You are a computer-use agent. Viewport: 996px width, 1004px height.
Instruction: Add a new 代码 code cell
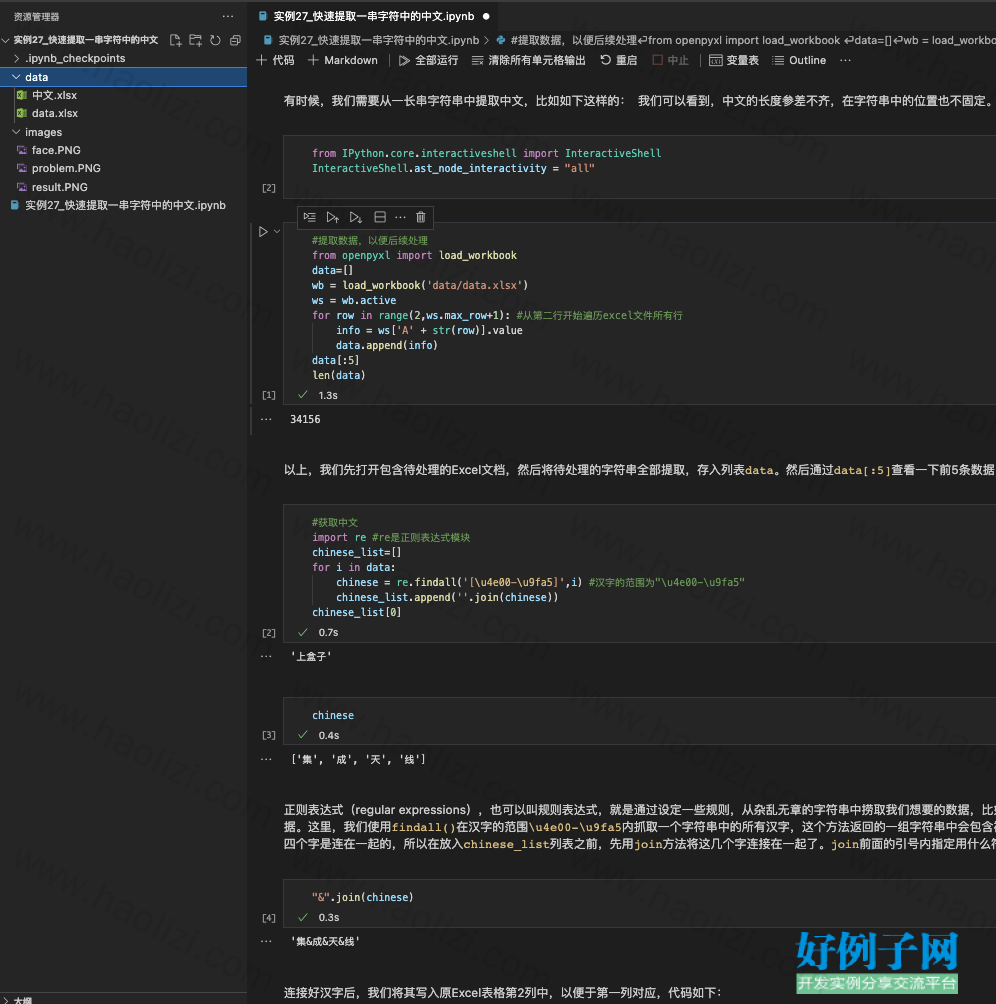(x=275, y=60)
